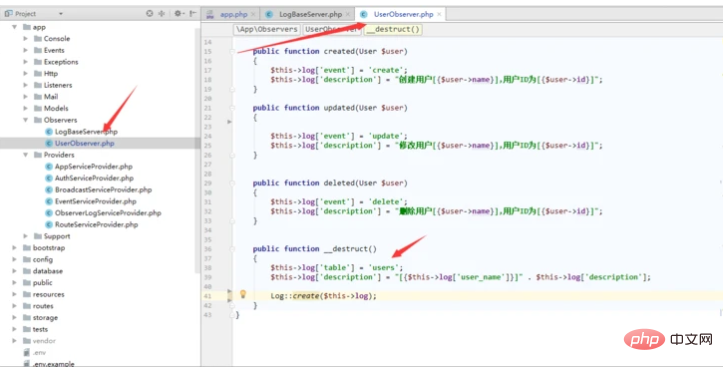Expand the database folder arrow

click(x=14, y=271)
